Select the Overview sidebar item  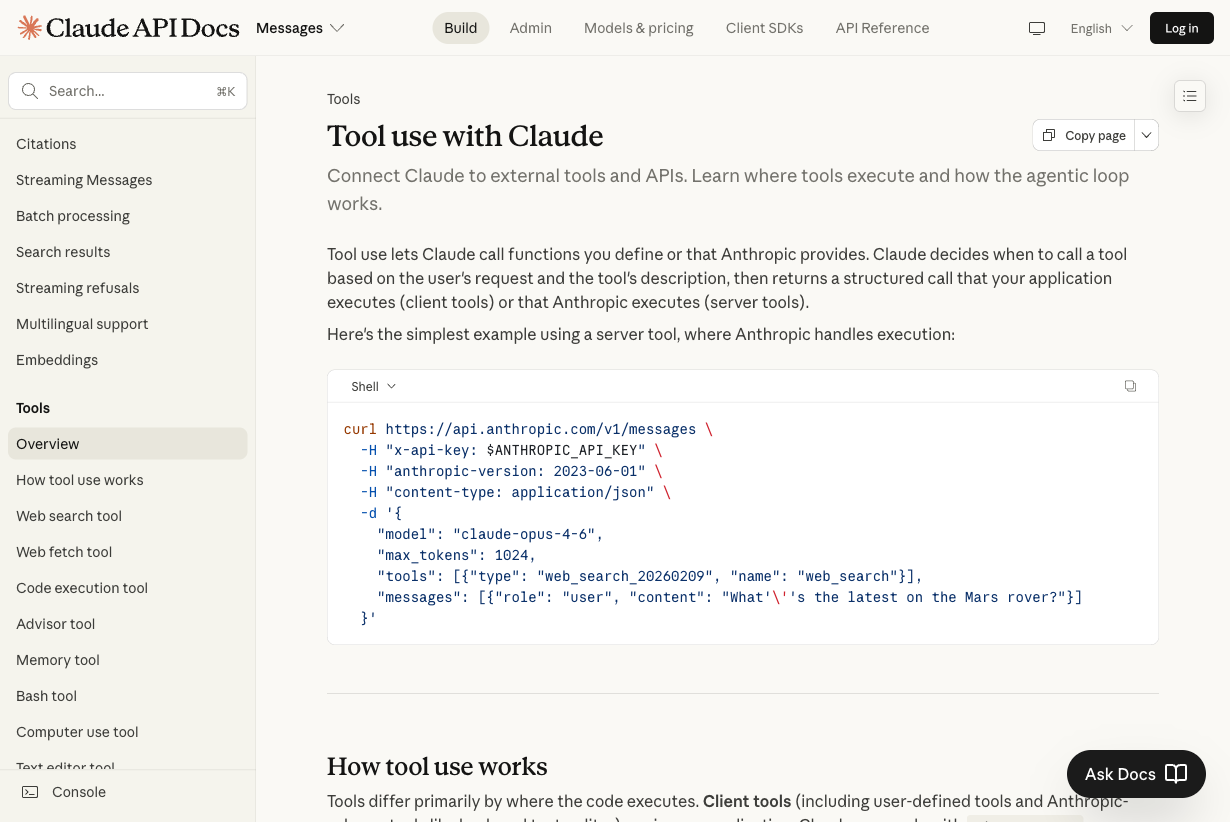pos(128,444)
